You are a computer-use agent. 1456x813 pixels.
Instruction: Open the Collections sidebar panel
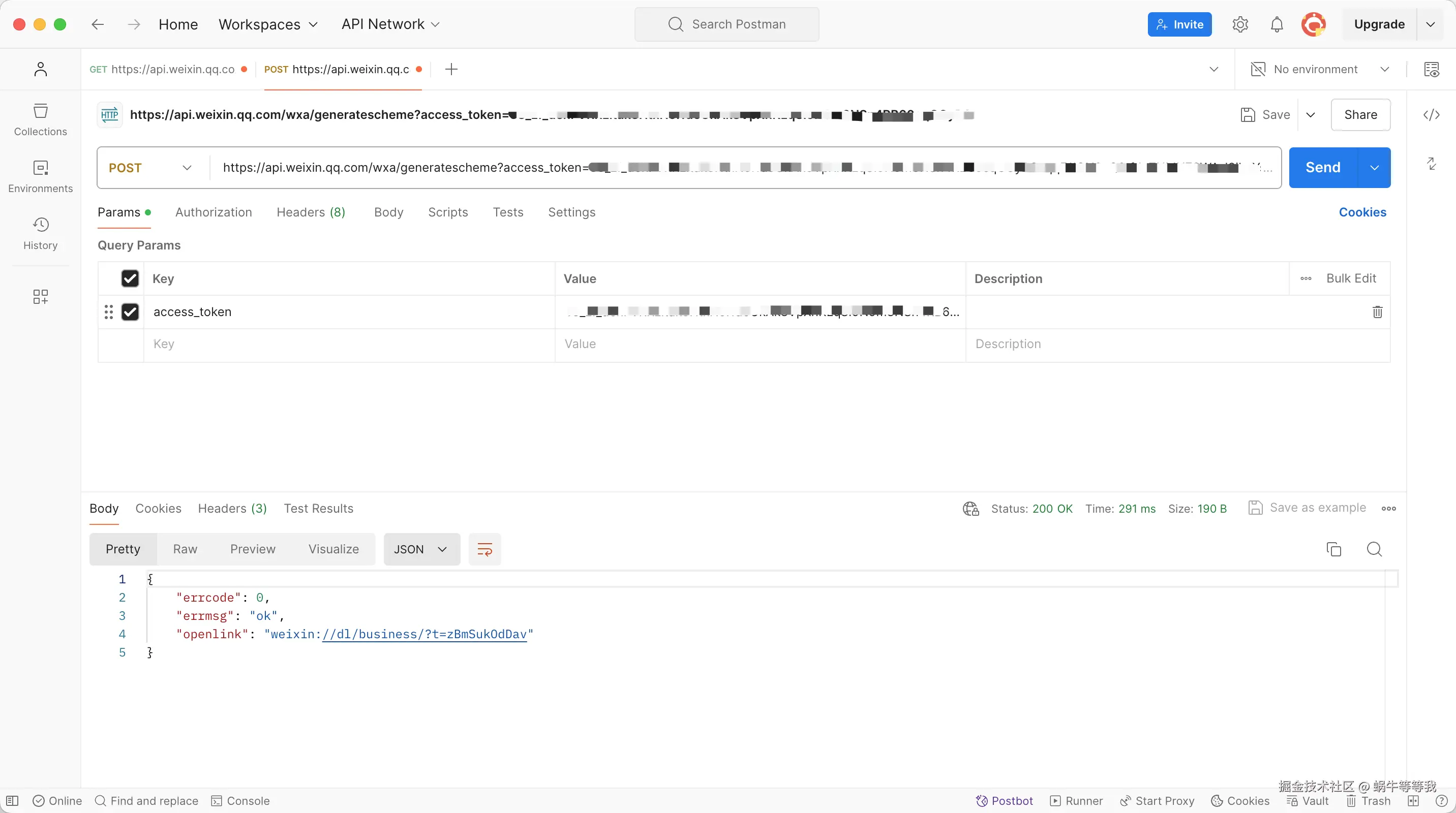click(40, 119)
